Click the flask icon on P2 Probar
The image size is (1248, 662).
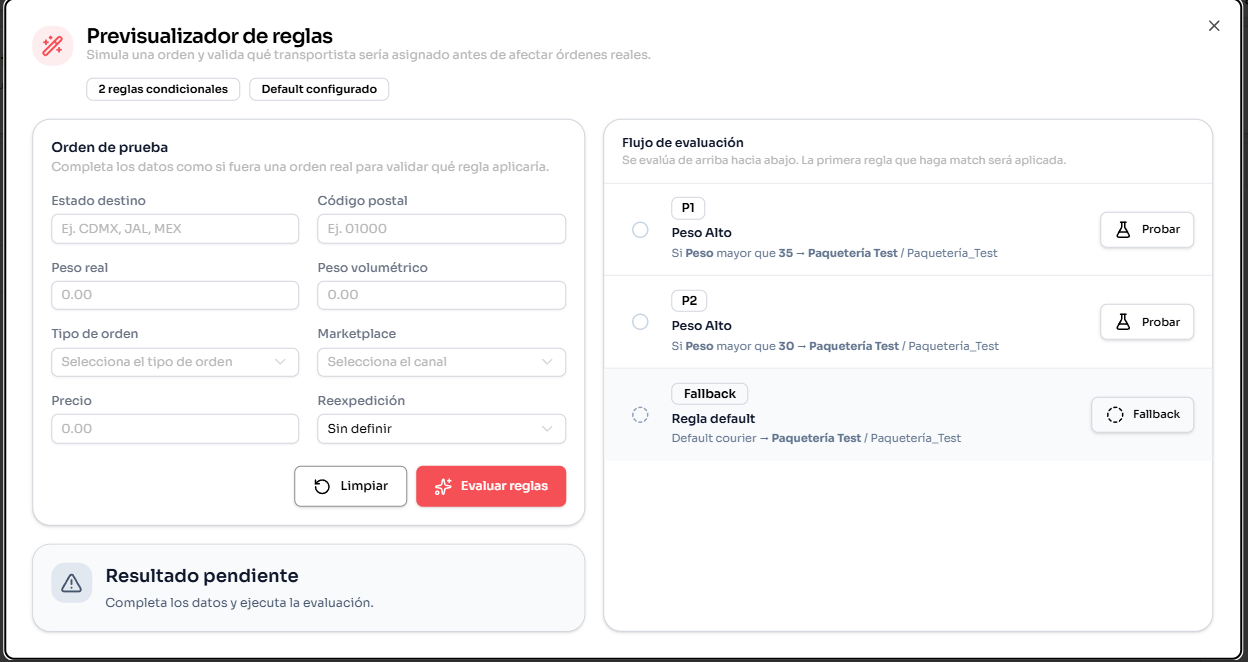pos(1123,322)
